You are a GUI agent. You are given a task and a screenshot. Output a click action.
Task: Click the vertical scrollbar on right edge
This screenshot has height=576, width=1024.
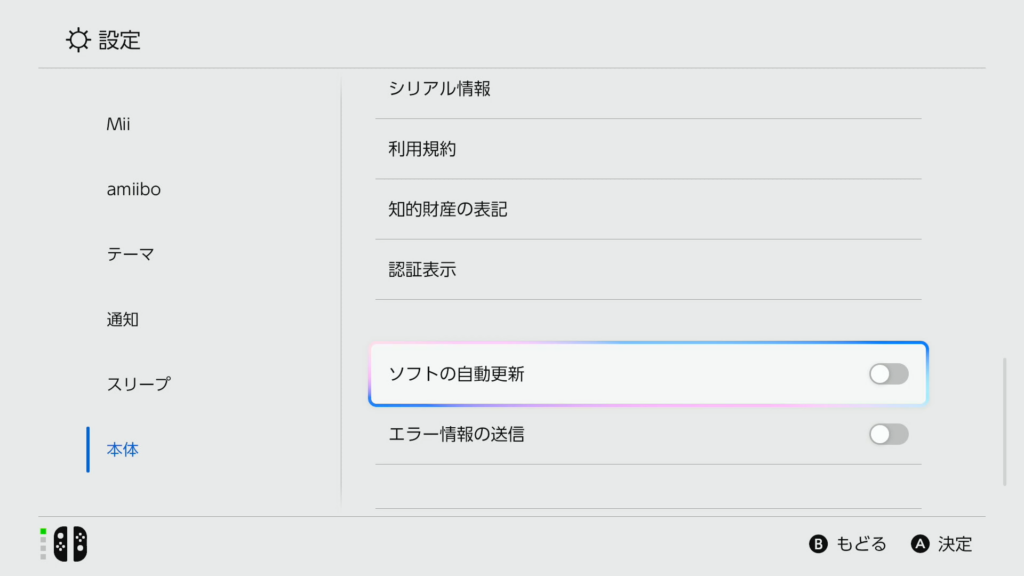point(1005,422)
